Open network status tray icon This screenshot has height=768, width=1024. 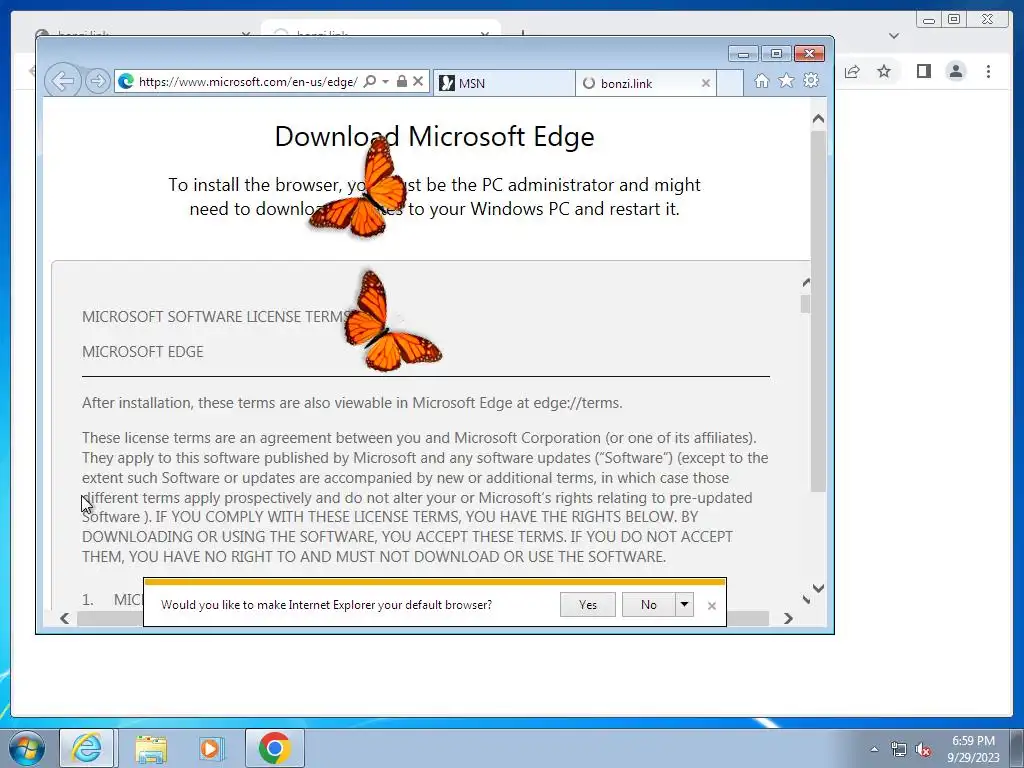tap(899, 749)
